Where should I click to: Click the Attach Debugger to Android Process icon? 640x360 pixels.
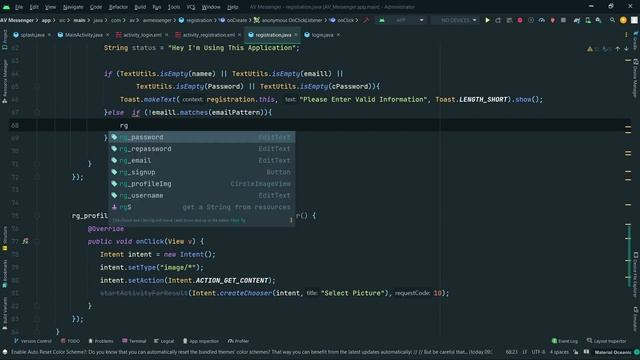point(553,20)
